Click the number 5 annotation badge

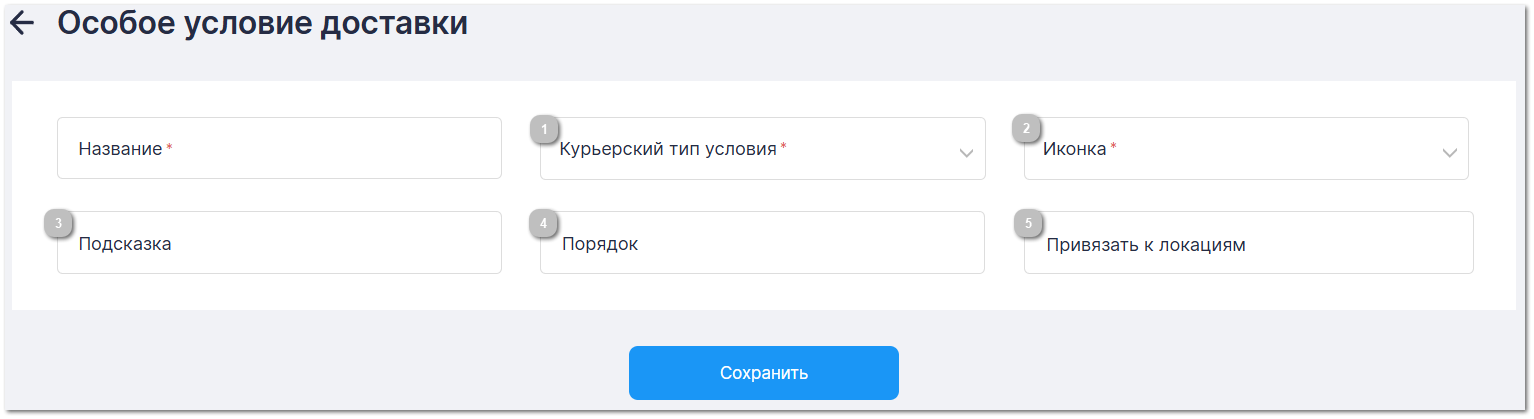pos(1027,224)
